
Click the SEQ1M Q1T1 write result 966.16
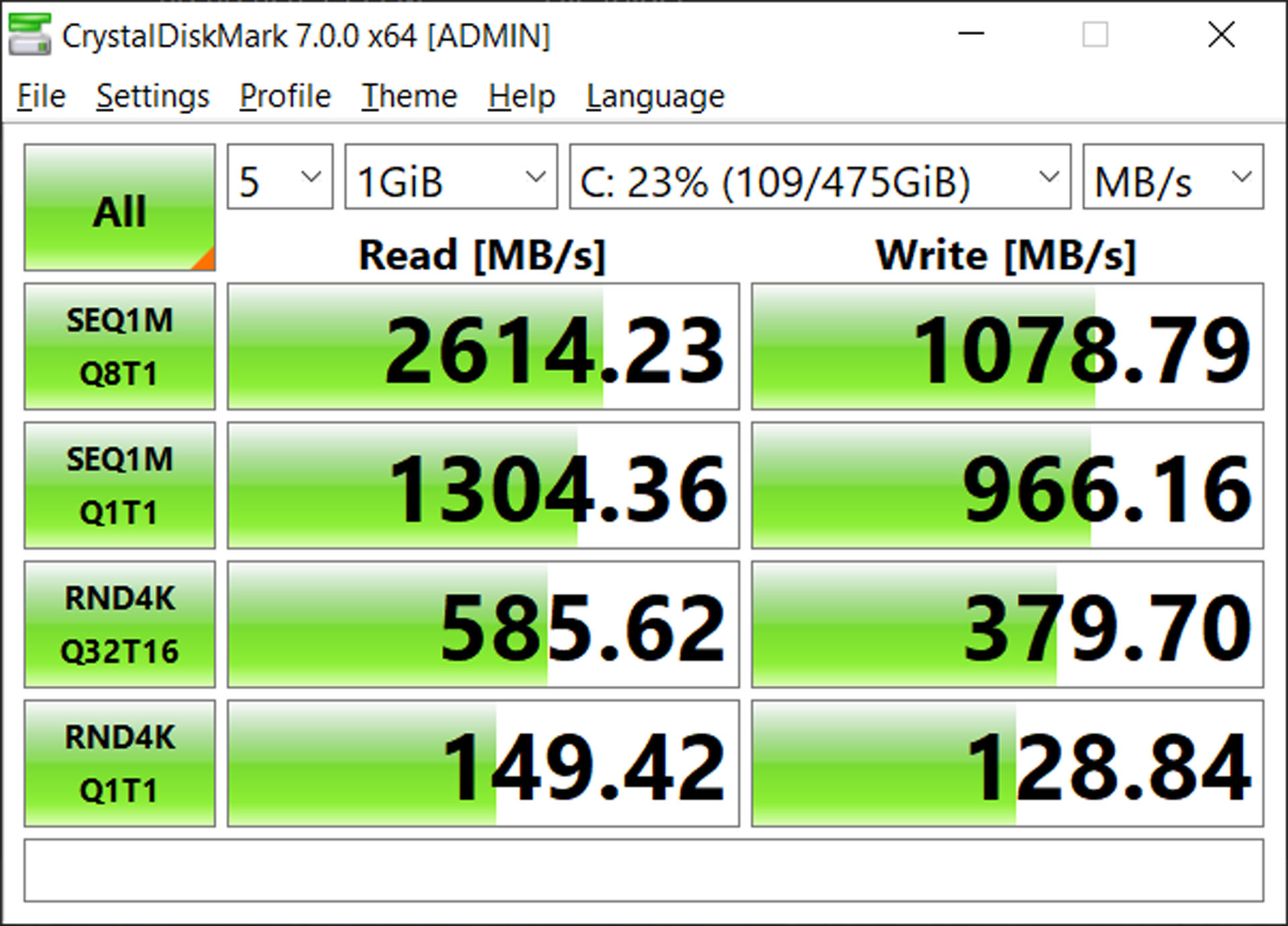[x=1007, y=485]
